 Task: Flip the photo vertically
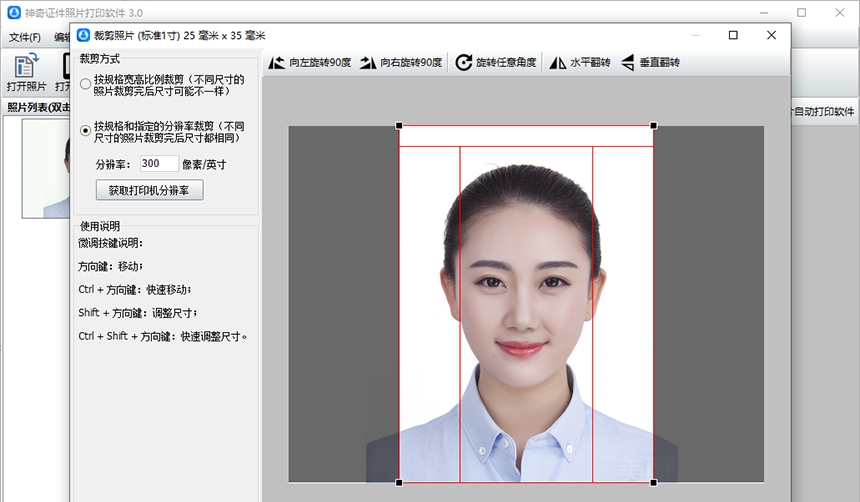coord(629,62)
